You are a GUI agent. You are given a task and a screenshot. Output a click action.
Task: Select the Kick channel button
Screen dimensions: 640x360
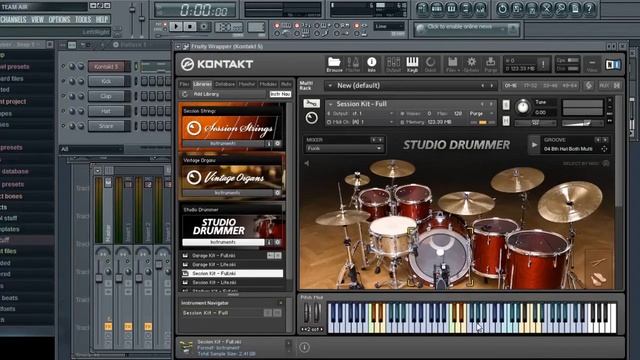[x=106, y=81]
